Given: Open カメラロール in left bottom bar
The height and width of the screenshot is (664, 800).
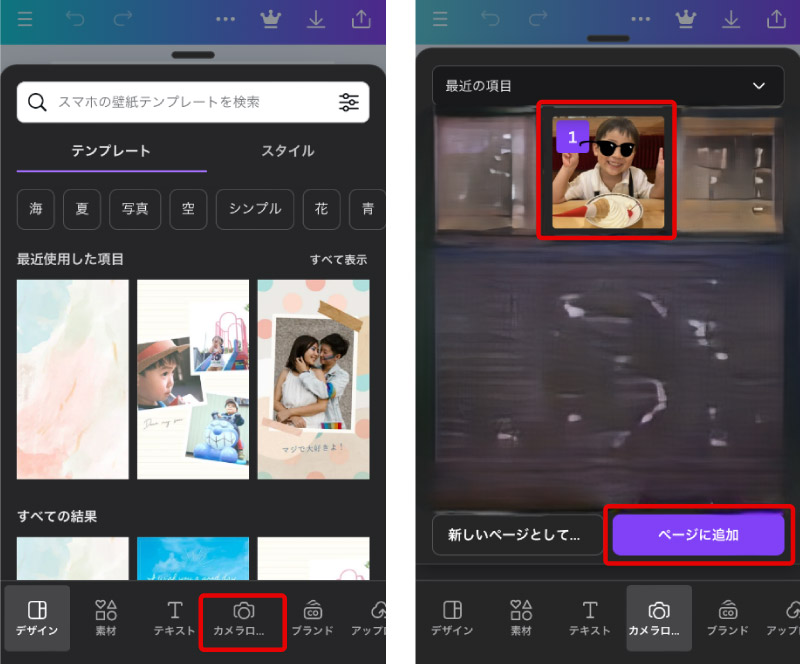Looking at the screenshot, I should (243, 618).
